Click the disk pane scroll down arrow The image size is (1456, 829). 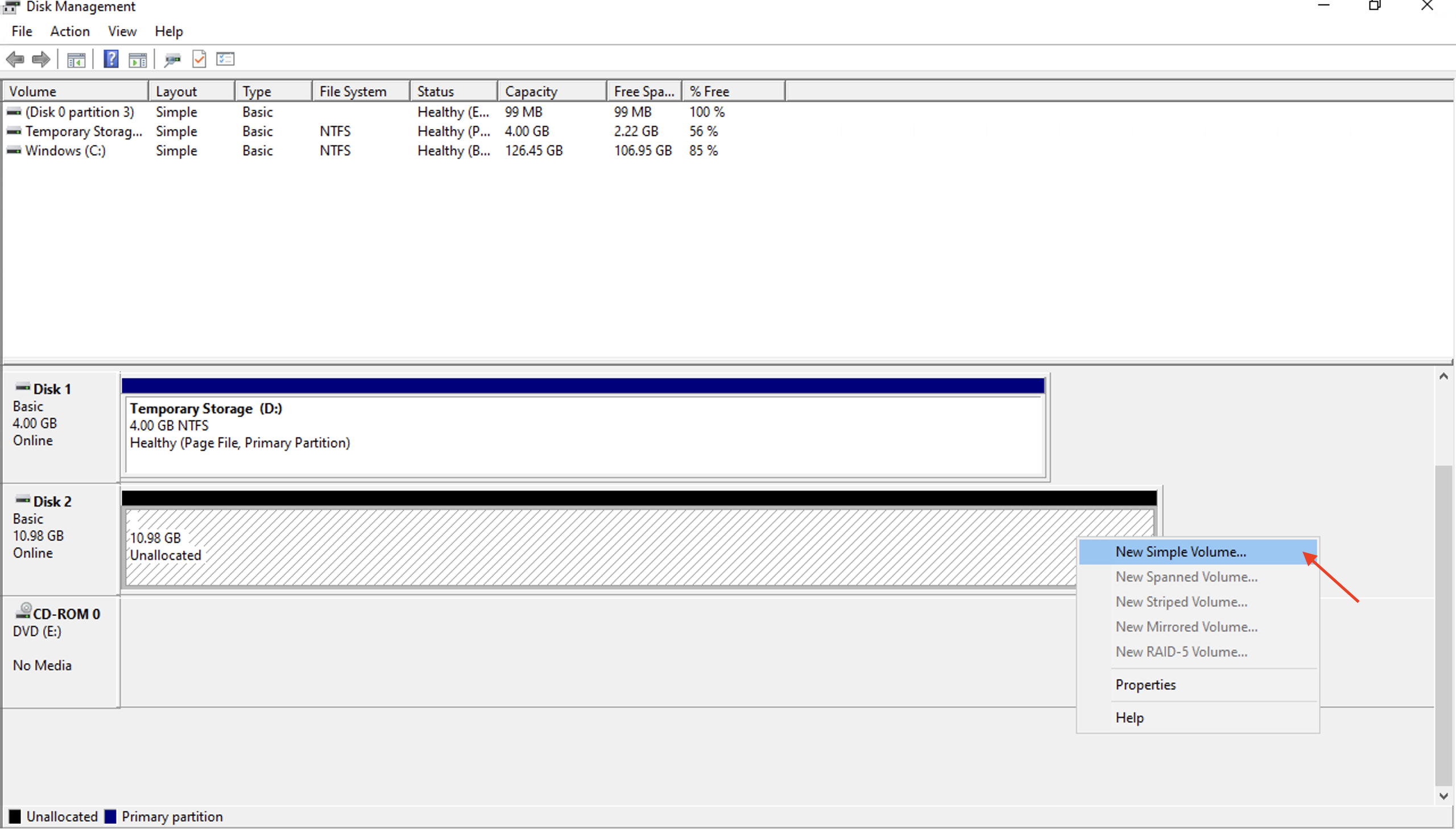tap(1443, 796)
